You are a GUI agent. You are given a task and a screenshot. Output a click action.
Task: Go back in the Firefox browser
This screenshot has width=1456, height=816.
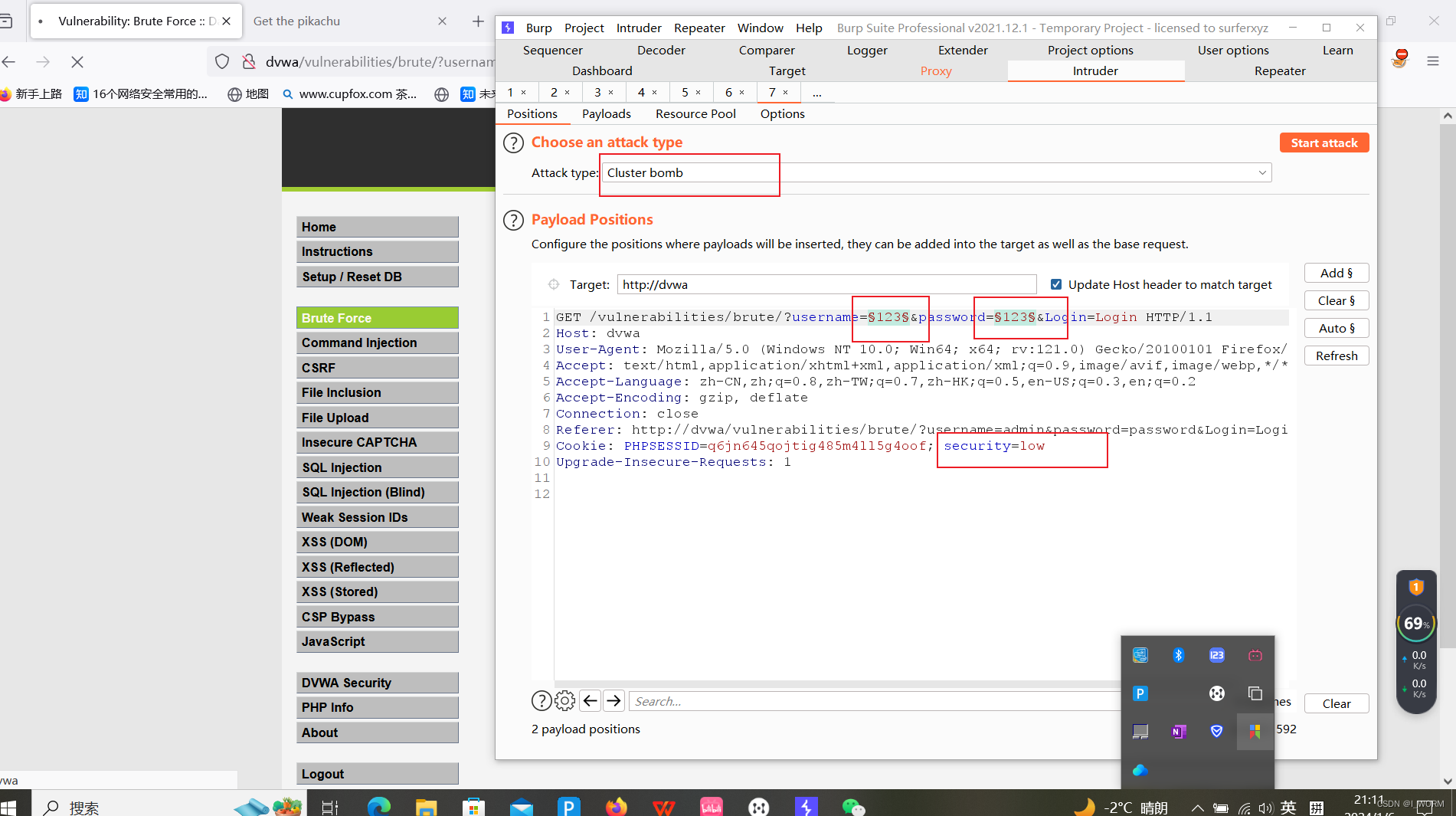coord(9,62)
